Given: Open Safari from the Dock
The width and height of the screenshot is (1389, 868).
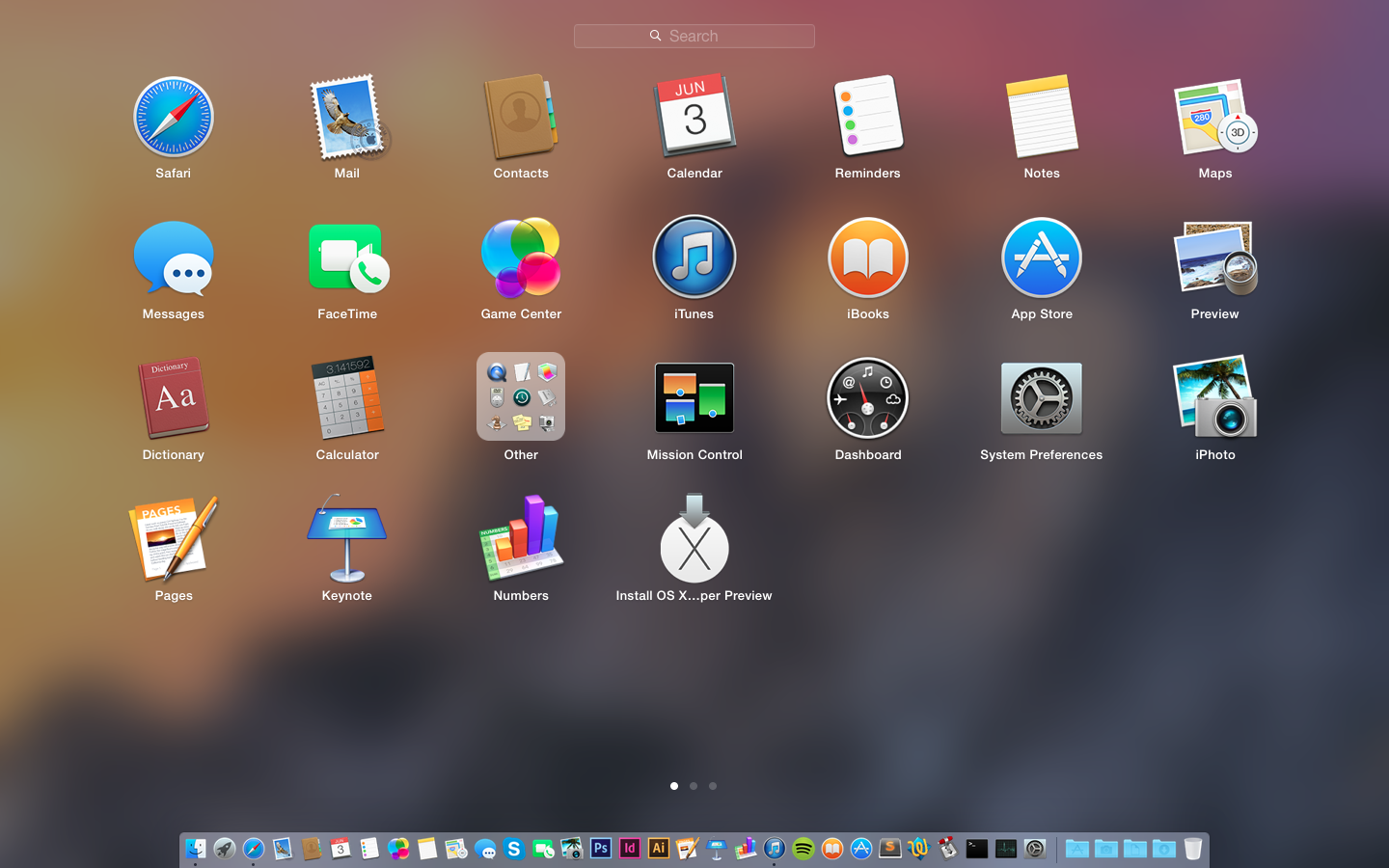Looking at the screenshot, I should pos(254,849).
